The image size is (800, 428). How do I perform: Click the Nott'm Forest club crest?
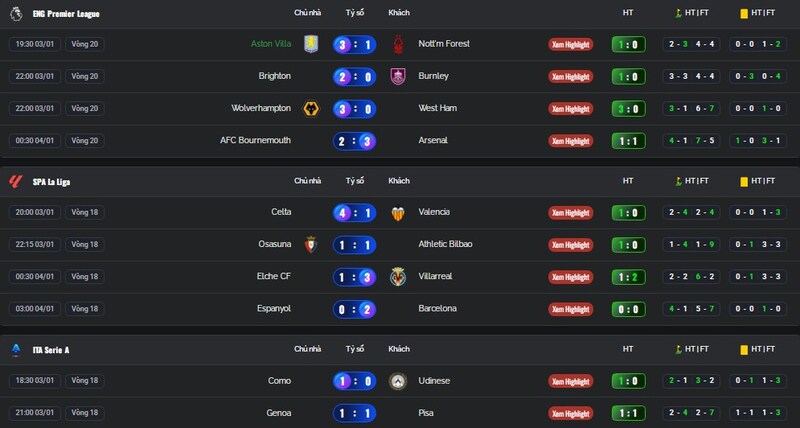point(399,44)
